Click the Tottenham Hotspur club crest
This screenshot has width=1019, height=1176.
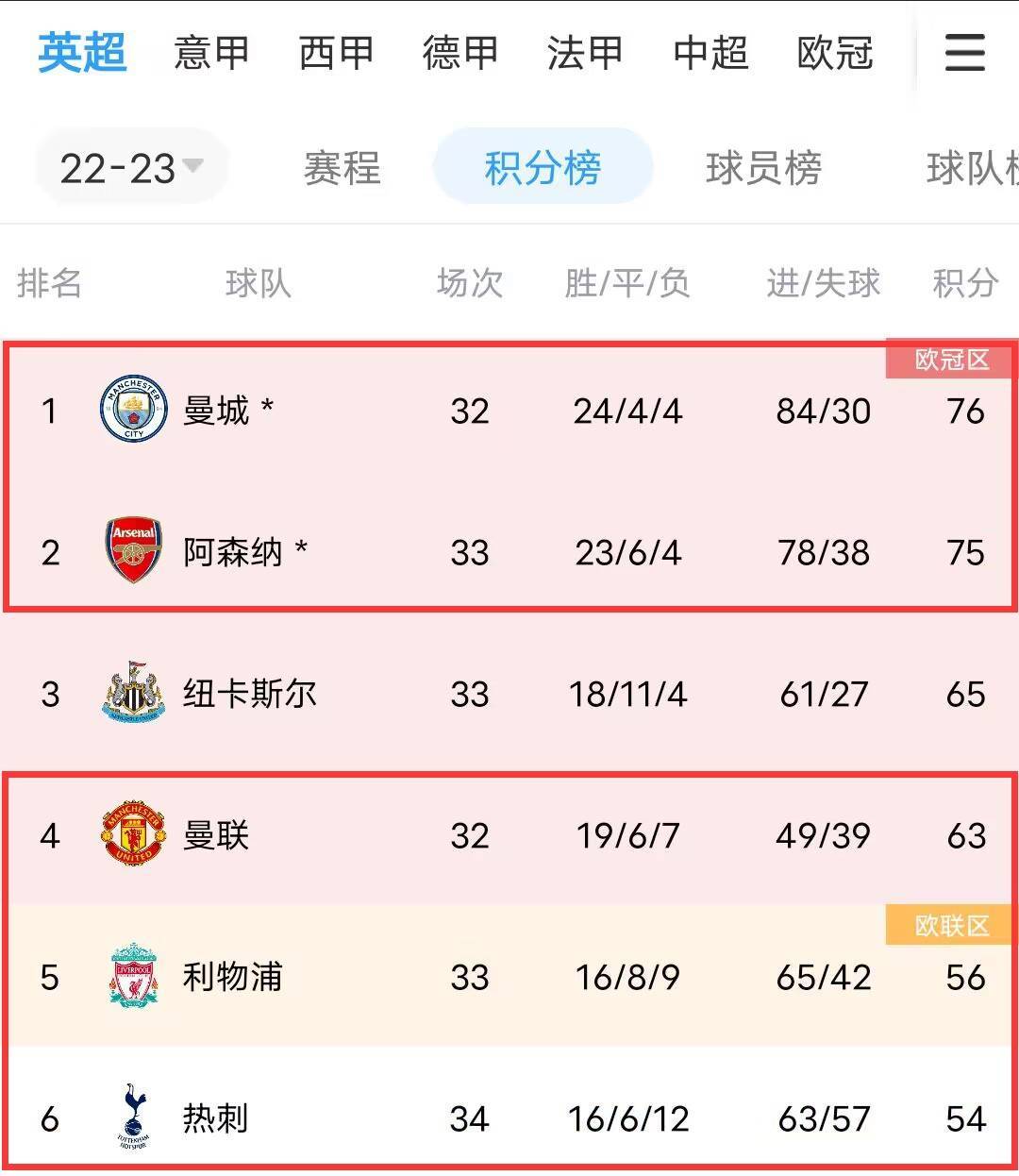pyautogui.click(x=133, y=1117)
